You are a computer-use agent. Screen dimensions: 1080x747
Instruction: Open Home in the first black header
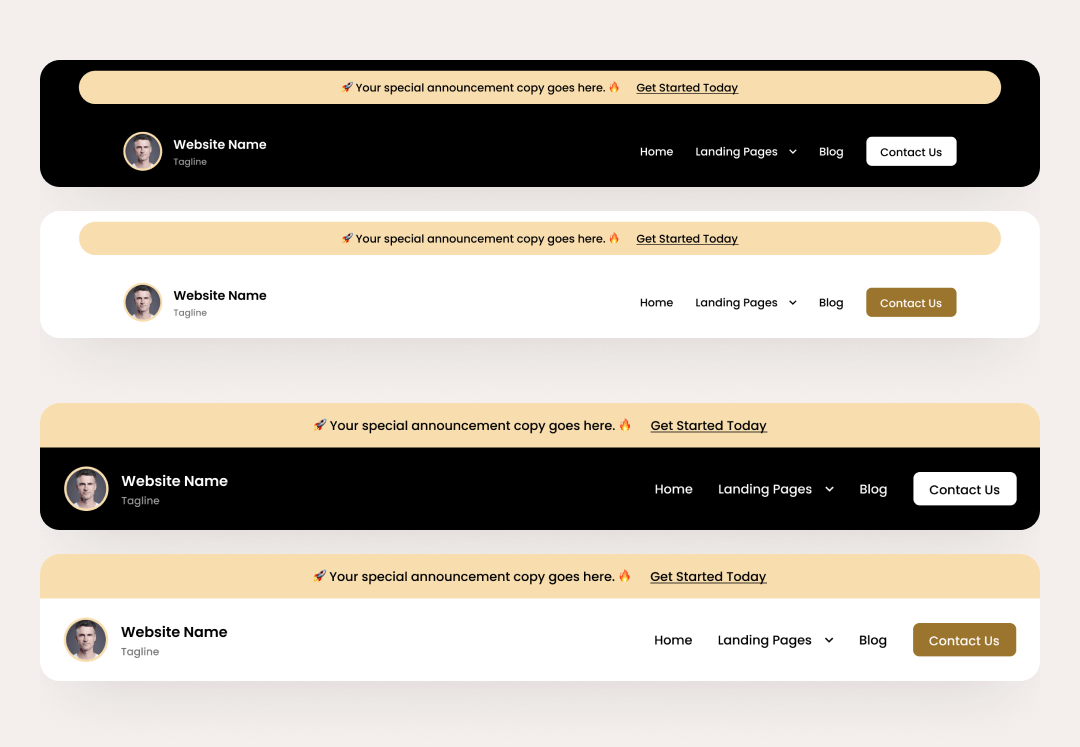pyautogui.click(x=656, y=151)
